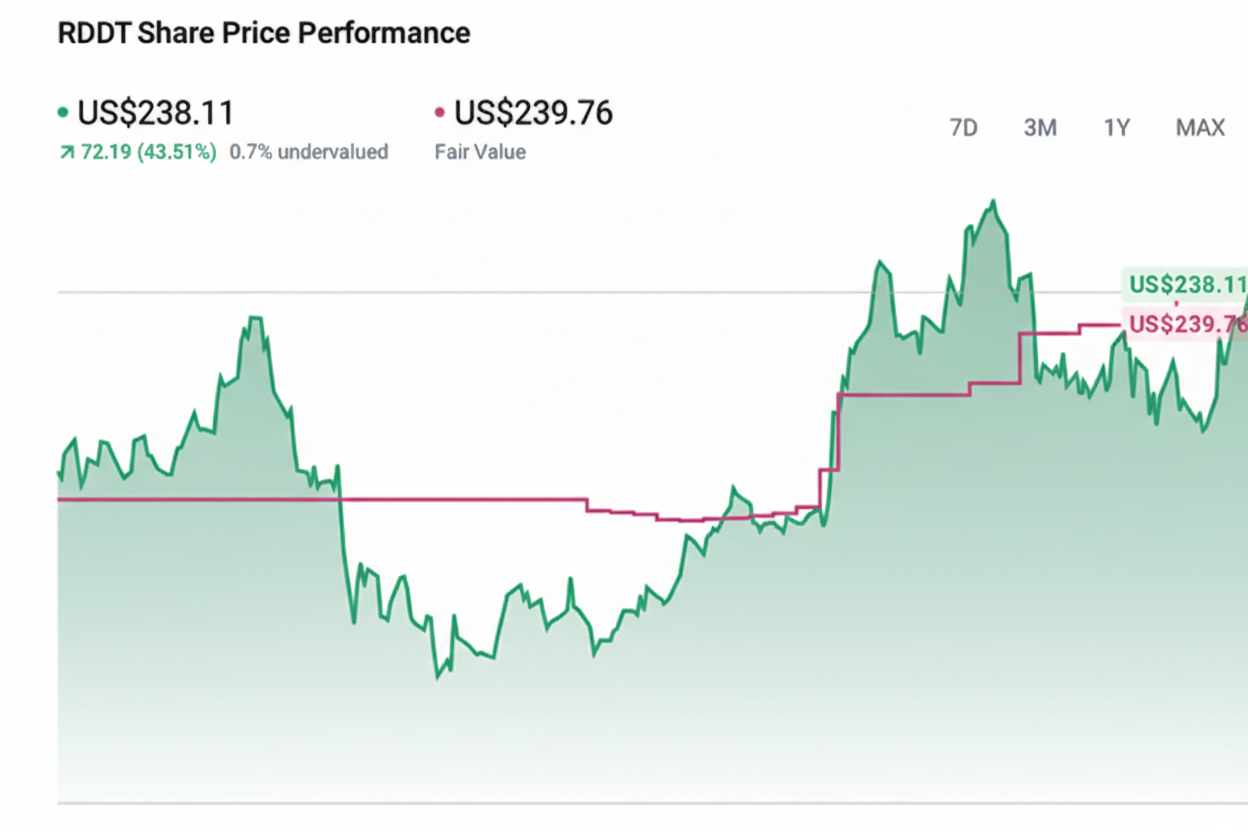1248x832 pixels.
Task: Click the green upward arrow icon
Action: coord(66,153)
